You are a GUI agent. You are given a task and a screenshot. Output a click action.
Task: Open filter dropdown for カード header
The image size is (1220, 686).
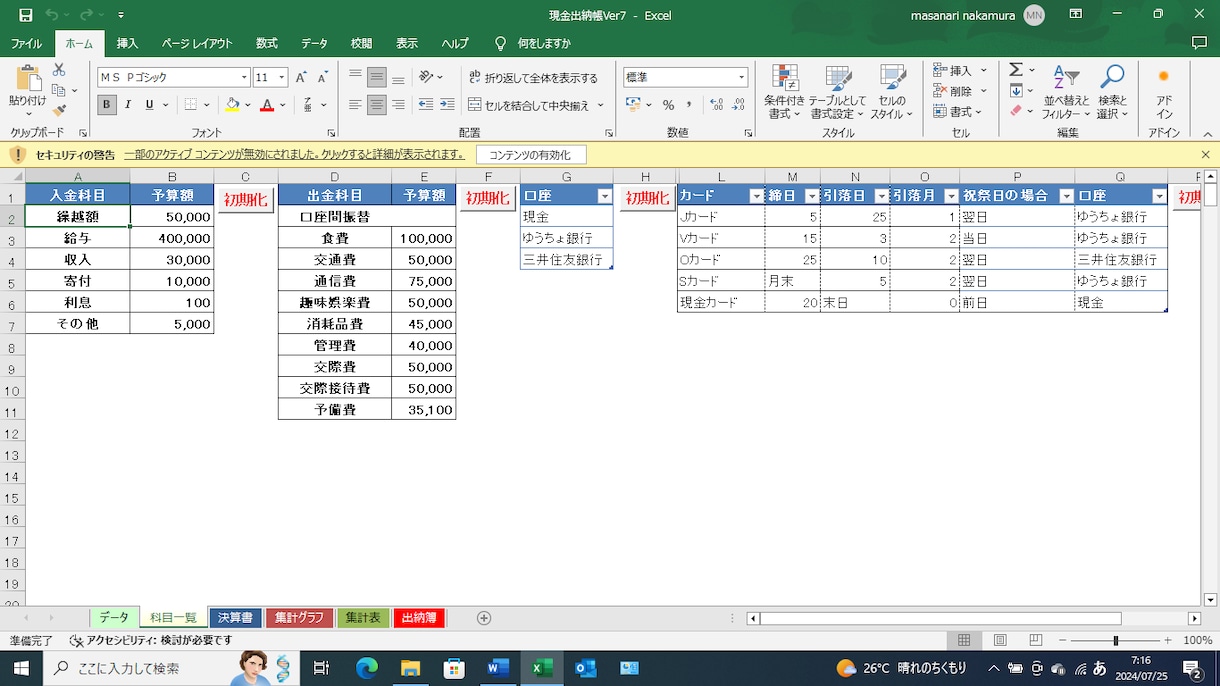pos(756,196)
